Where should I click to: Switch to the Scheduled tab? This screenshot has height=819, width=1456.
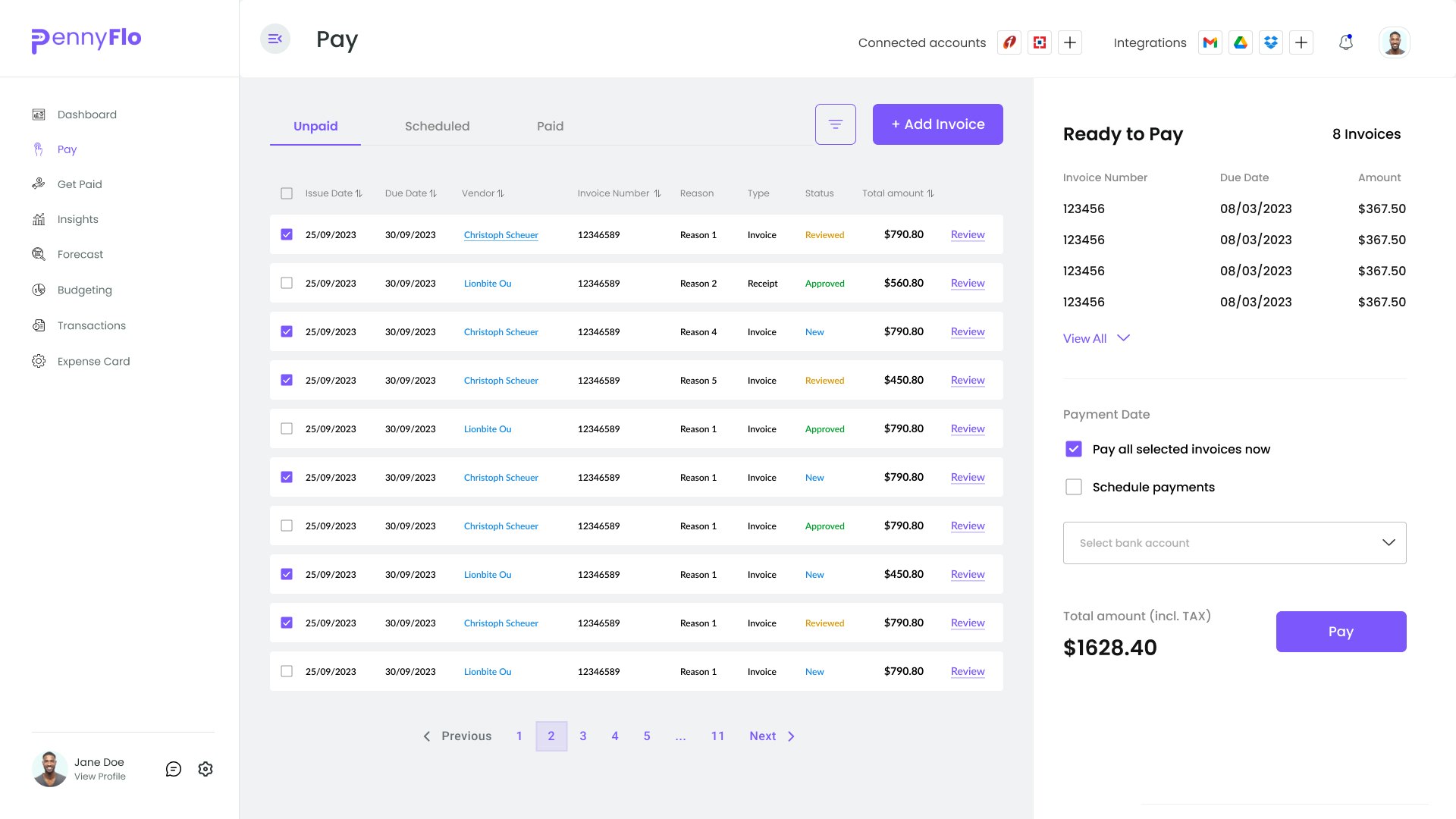(x=437, y=126)
